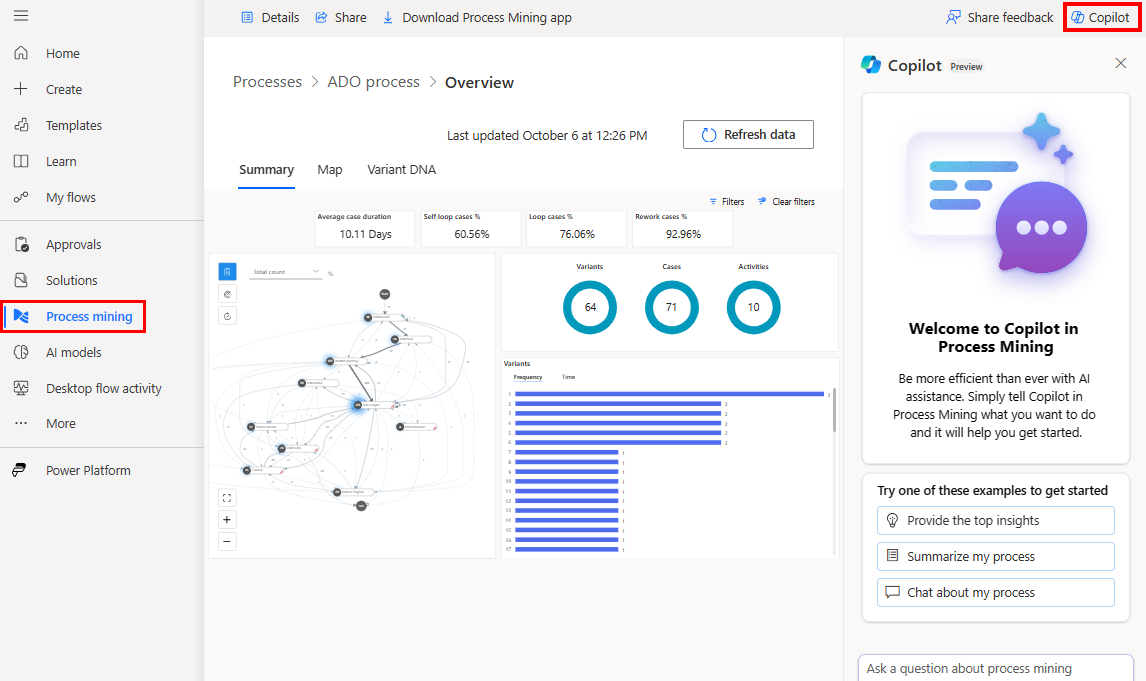
Task: Select Process mining in the navigation sidebar
Action: 73,316
